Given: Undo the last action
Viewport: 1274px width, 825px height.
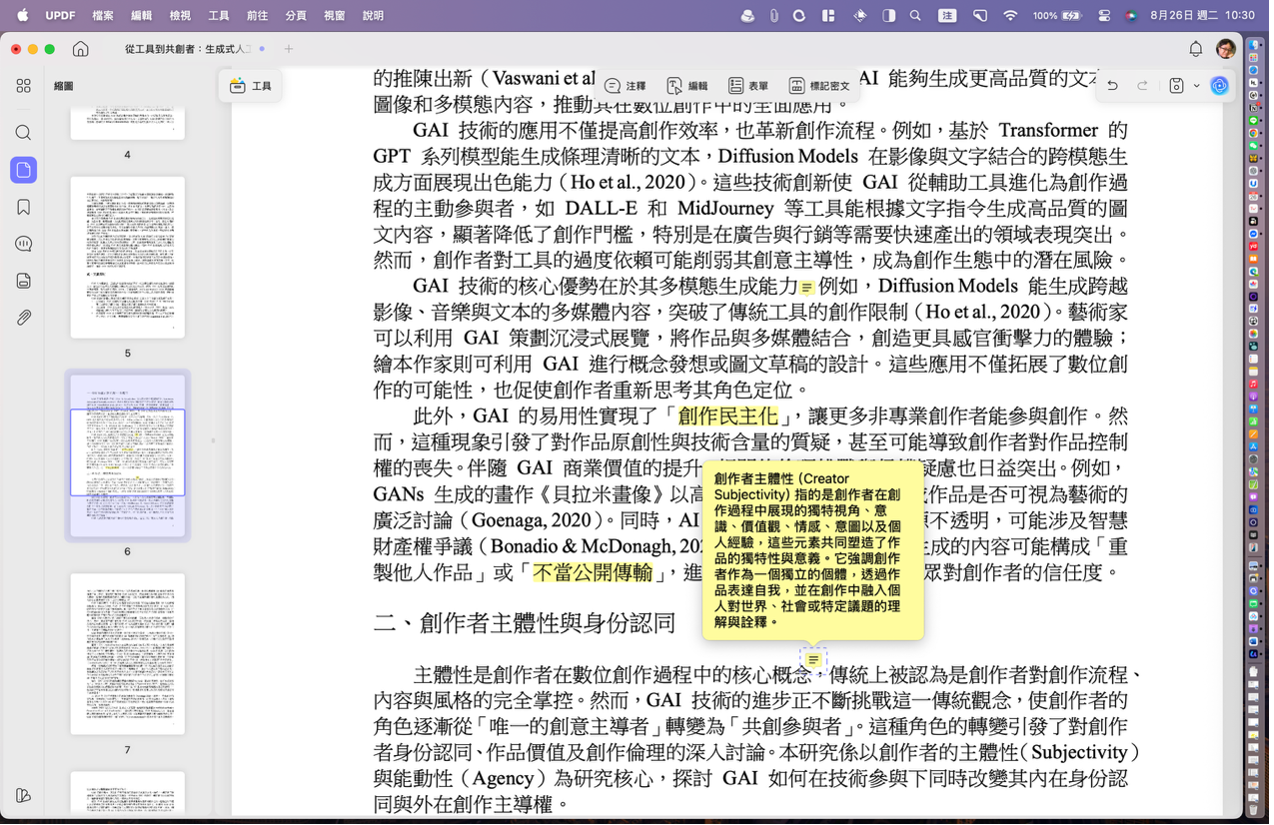Looking at the screenshot, I should click(1112, 86).
